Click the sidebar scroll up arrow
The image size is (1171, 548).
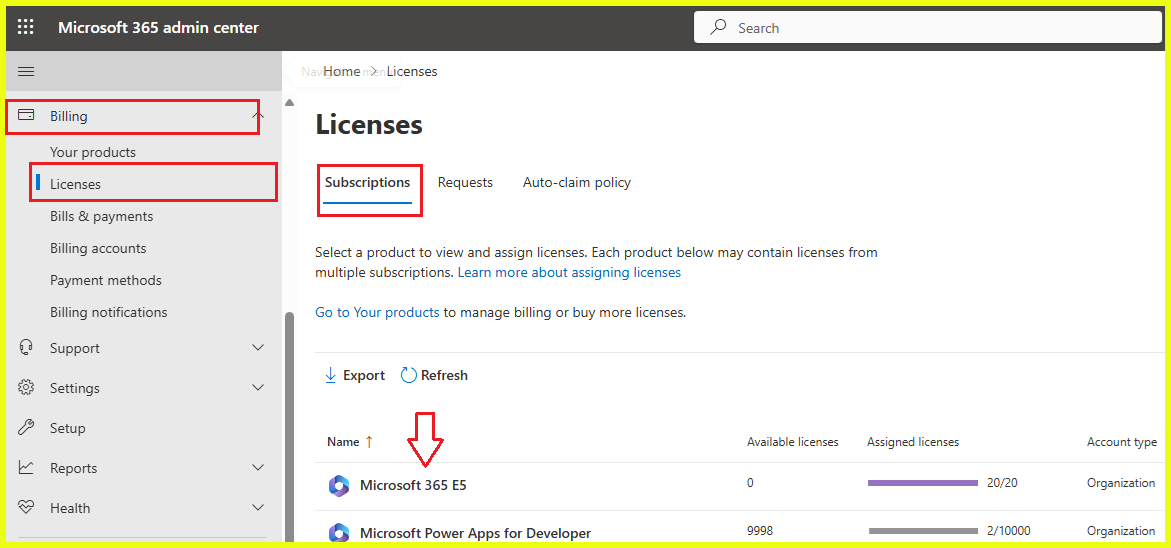click(x=290, y=102)
